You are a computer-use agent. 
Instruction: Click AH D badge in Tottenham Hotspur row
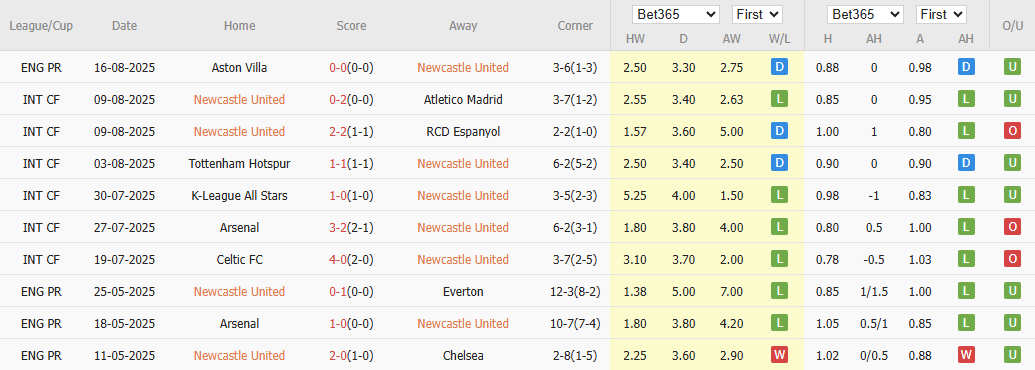(966, 164)
